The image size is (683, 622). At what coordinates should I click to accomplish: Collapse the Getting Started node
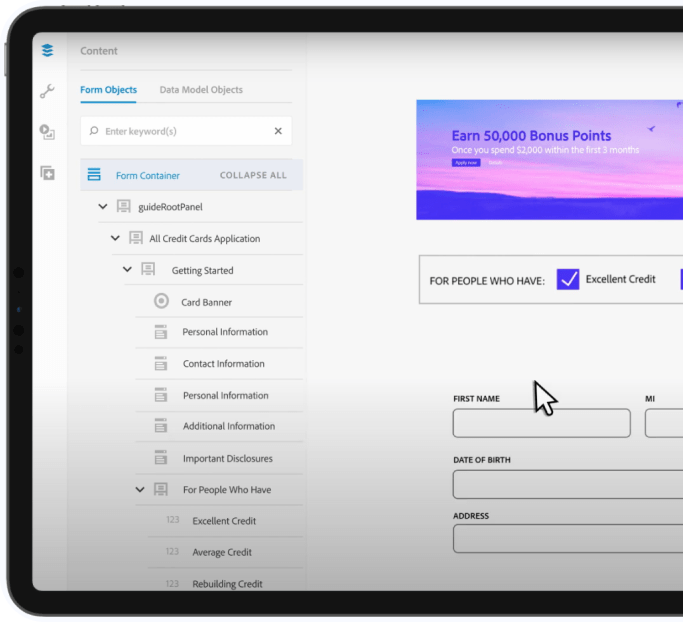click(x=127, y=270)
